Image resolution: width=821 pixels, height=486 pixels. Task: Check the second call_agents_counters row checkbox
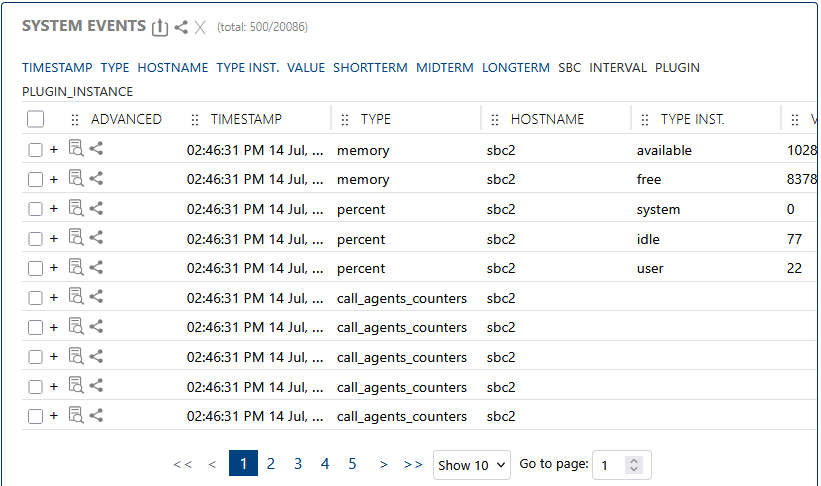point(36,328)
